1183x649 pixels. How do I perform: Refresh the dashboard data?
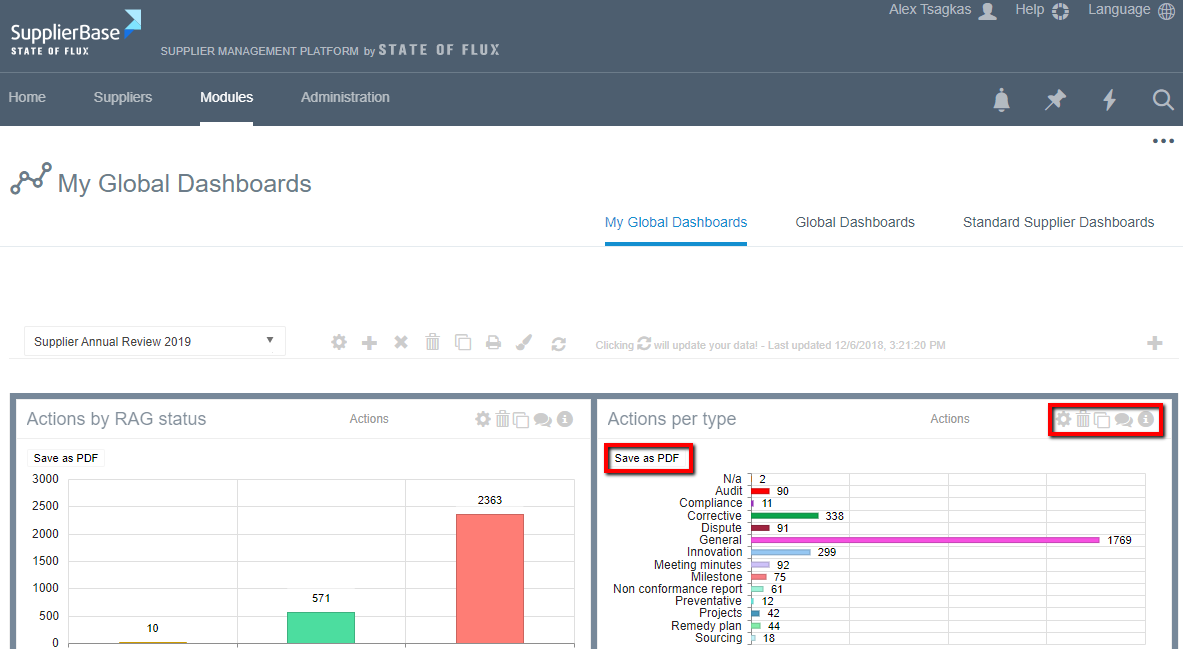coord(559,341)
